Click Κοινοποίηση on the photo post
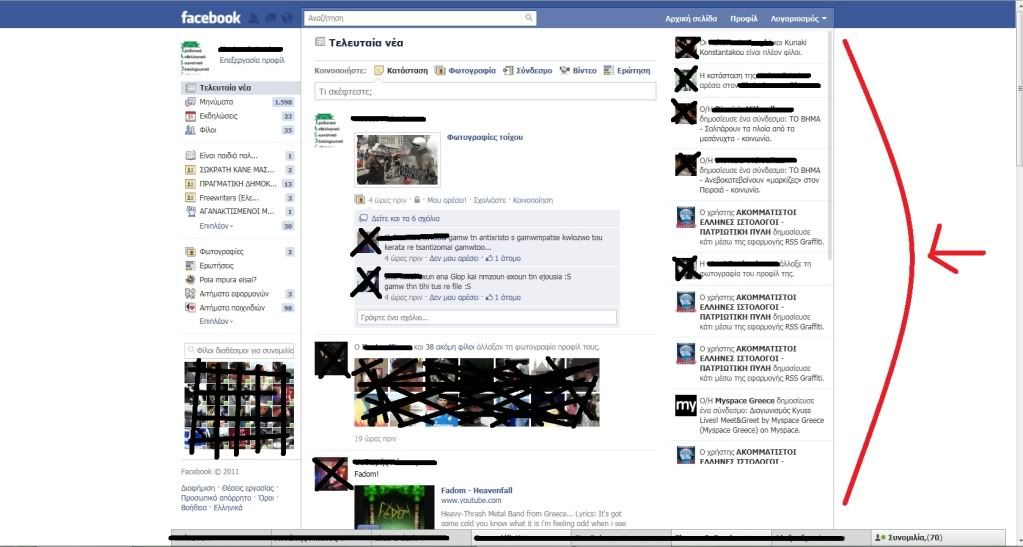Viewport: 1023px width, 547px height. point(533,200)
